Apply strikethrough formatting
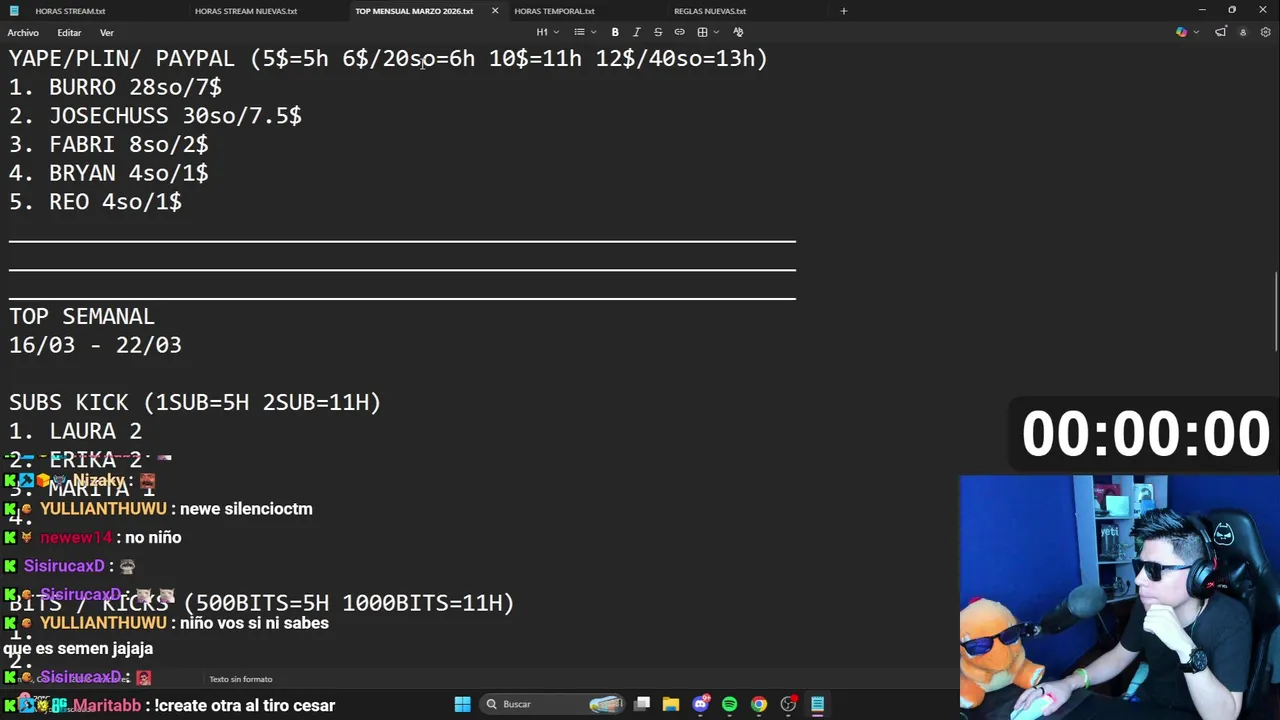 point(658,32)
